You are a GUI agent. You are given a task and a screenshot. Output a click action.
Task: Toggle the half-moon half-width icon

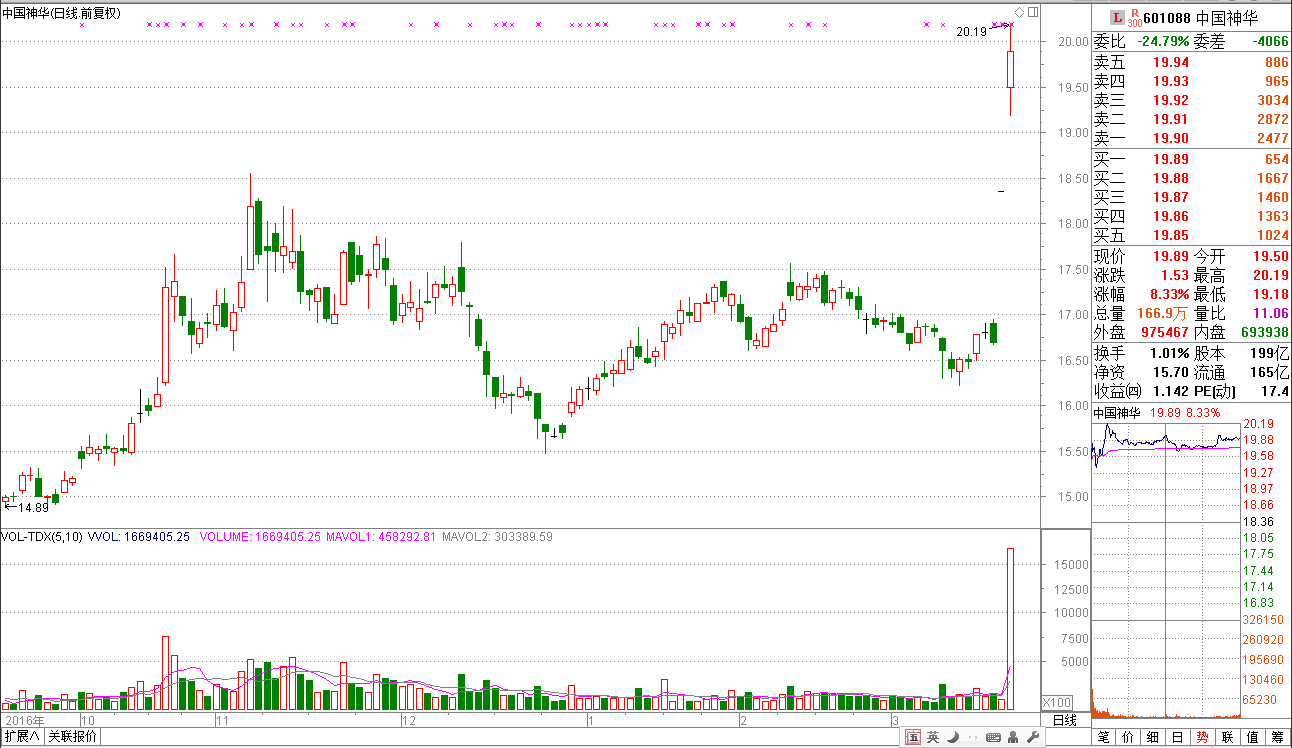953,738
